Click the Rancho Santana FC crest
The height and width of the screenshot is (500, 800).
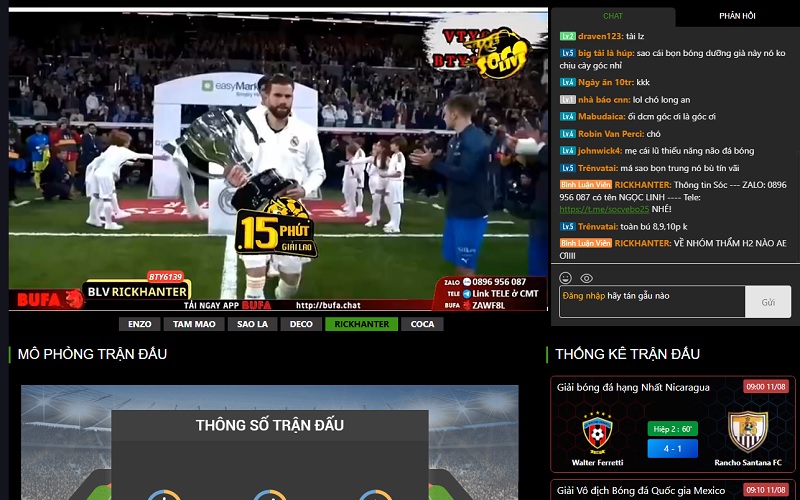point(747,431)
